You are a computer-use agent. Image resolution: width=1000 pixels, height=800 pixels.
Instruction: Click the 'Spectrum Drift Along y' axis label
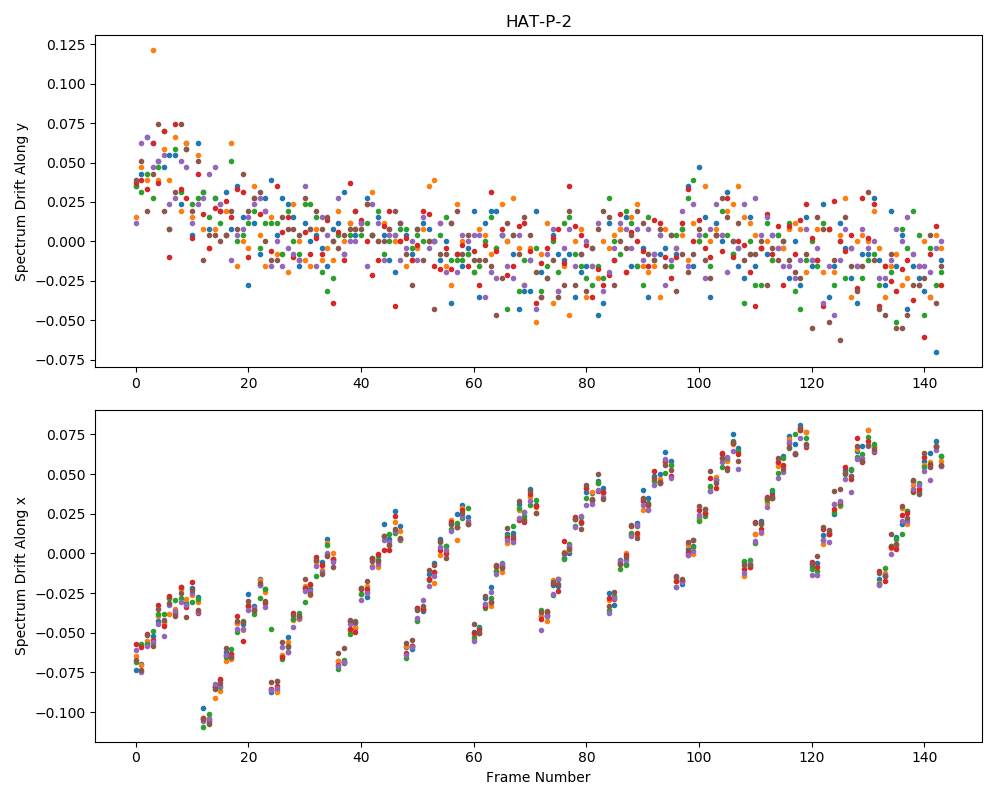pyautogui.click(x=21, y=201)
